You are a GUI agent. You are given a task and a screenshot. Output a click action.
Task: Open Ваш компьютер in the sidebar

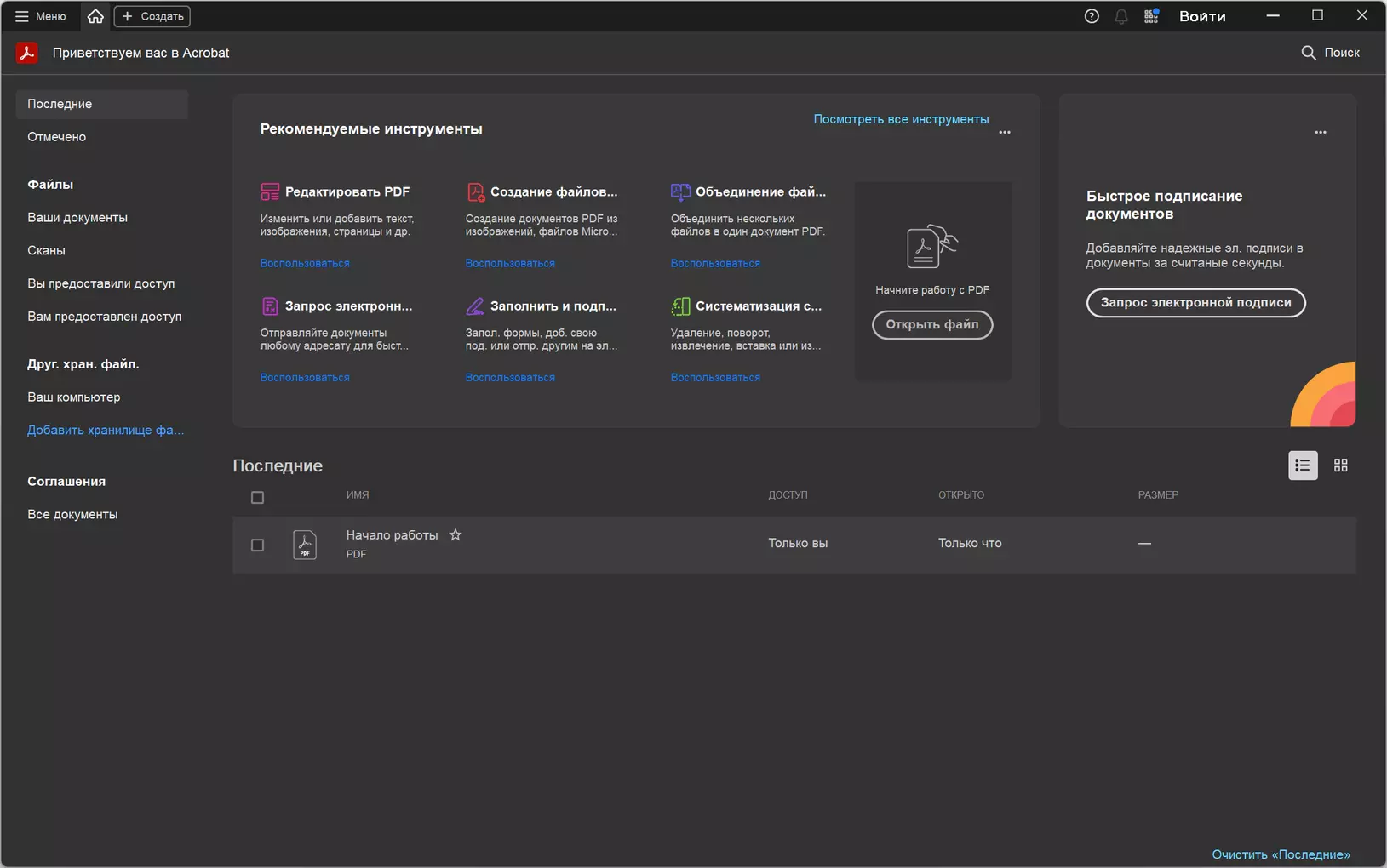click(x=74, y=397)
